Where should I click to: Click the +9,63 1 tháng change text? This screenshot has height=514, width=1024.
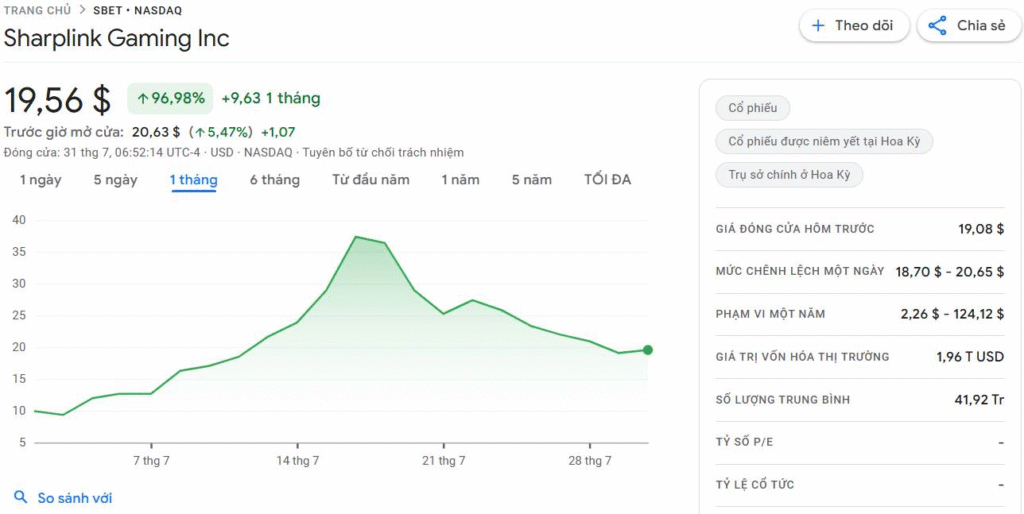point(270,99)
